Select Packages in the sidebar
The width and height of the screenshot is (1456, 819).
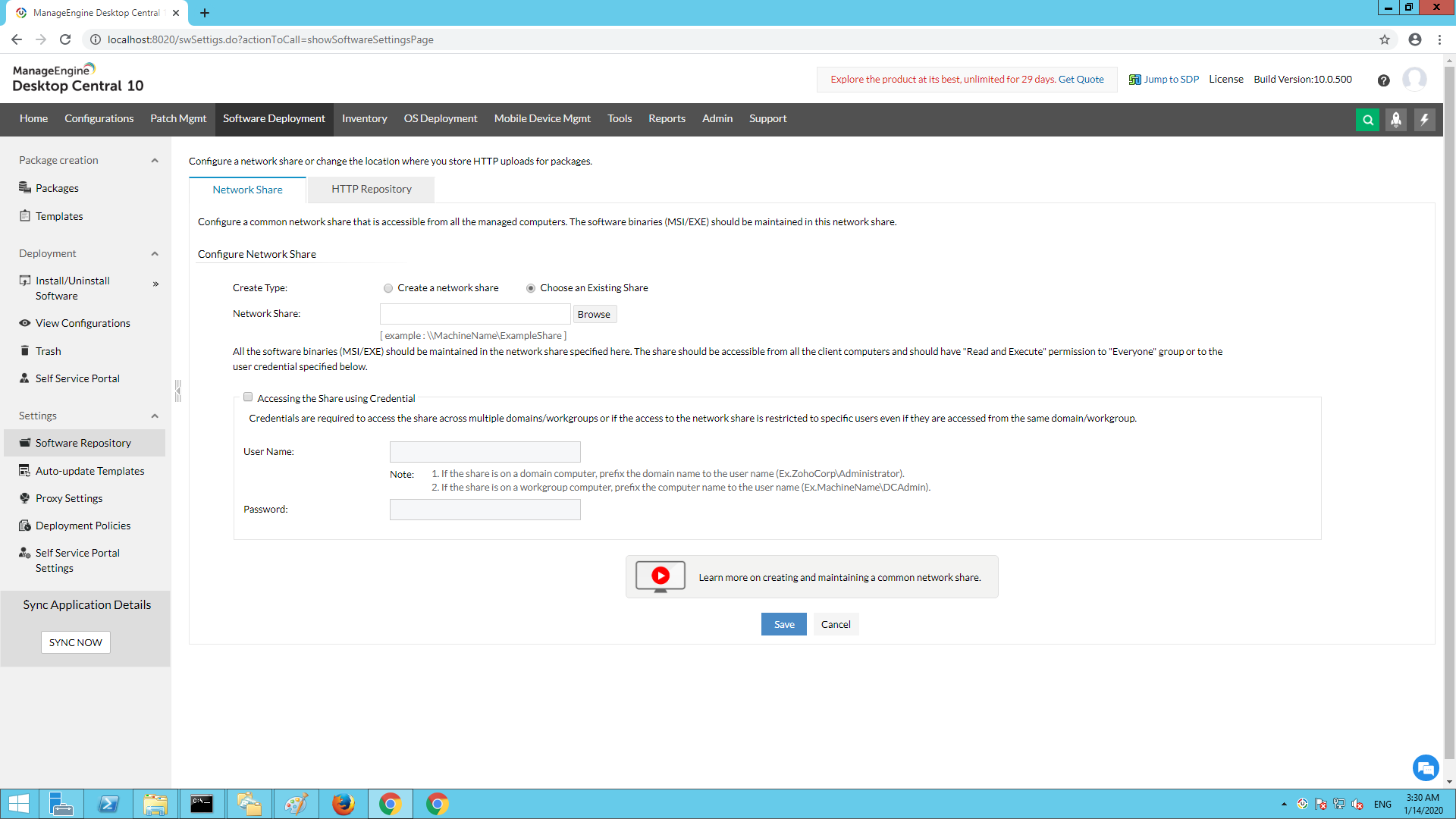click(x=57, y=187)
